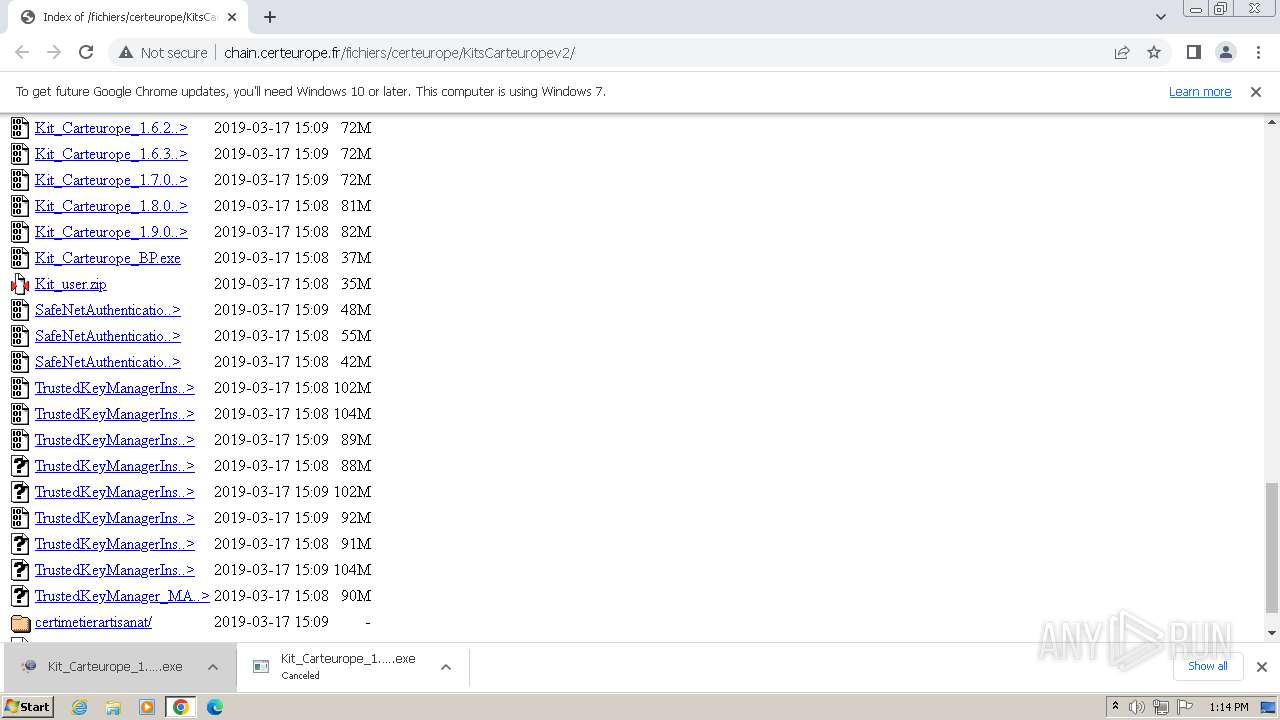1280x720 pixels.
Task: Select the Index of /fichiers tab
Action: pos(130,17)
